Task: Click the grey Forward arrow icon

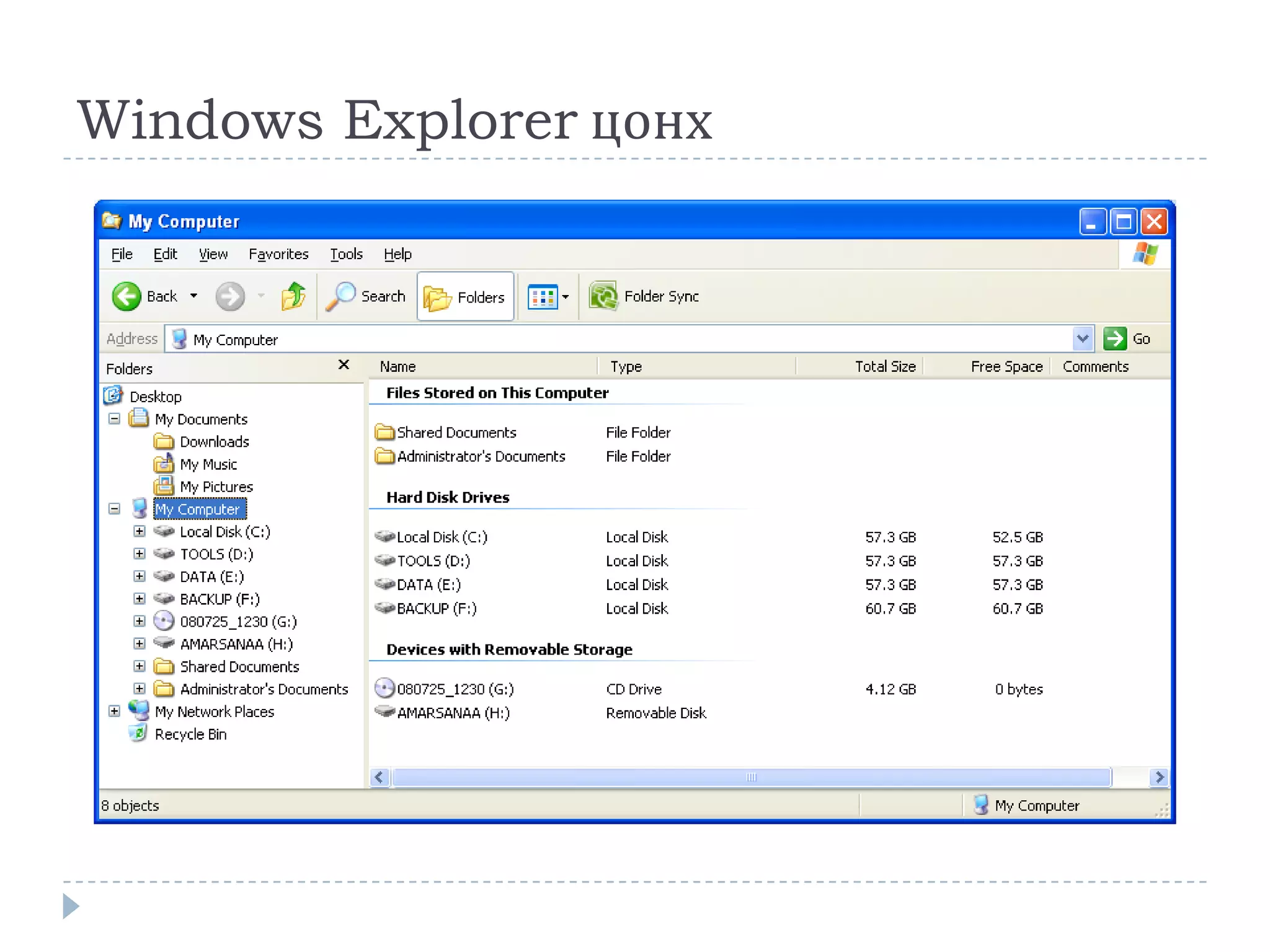Action: pos(230,296)
